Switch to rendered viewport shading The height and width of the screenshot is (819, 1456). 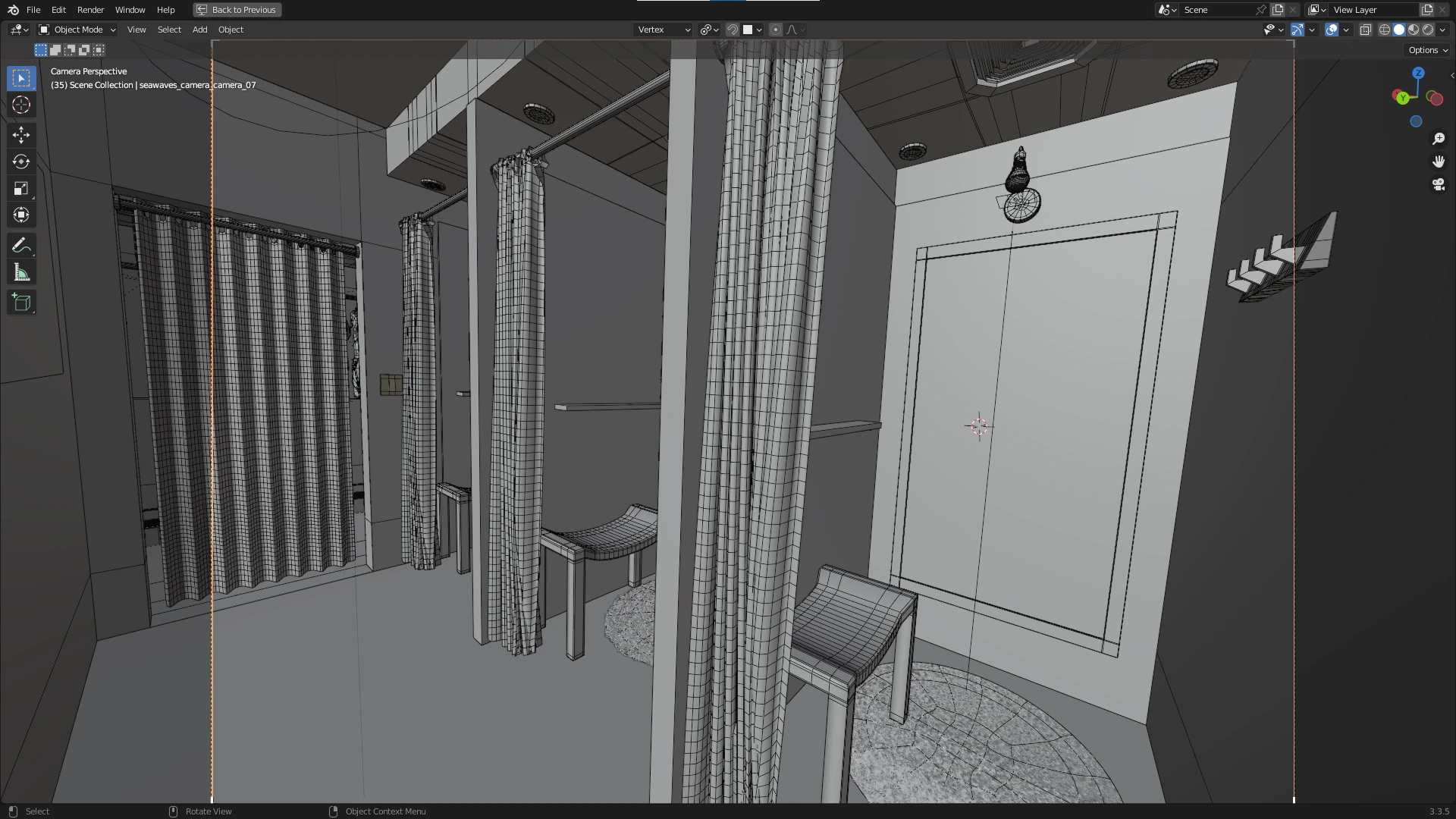1428,30
